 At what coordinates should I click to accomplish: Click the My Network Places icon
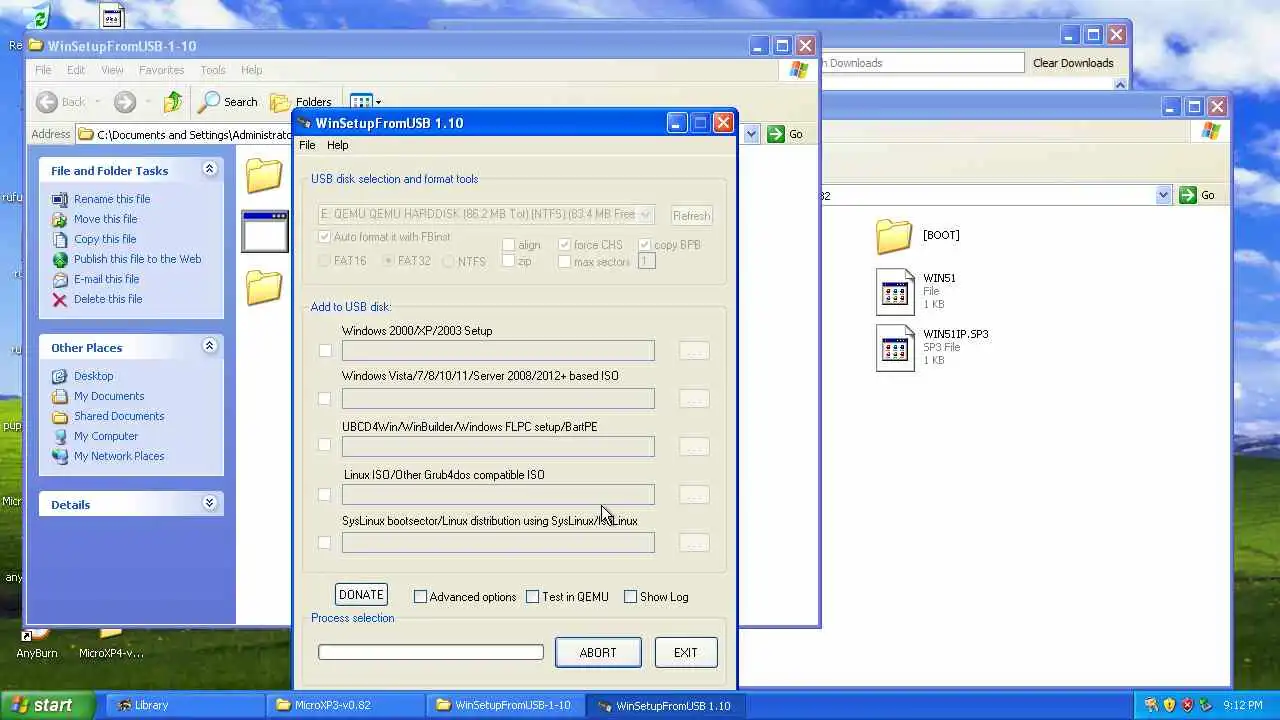60,456
